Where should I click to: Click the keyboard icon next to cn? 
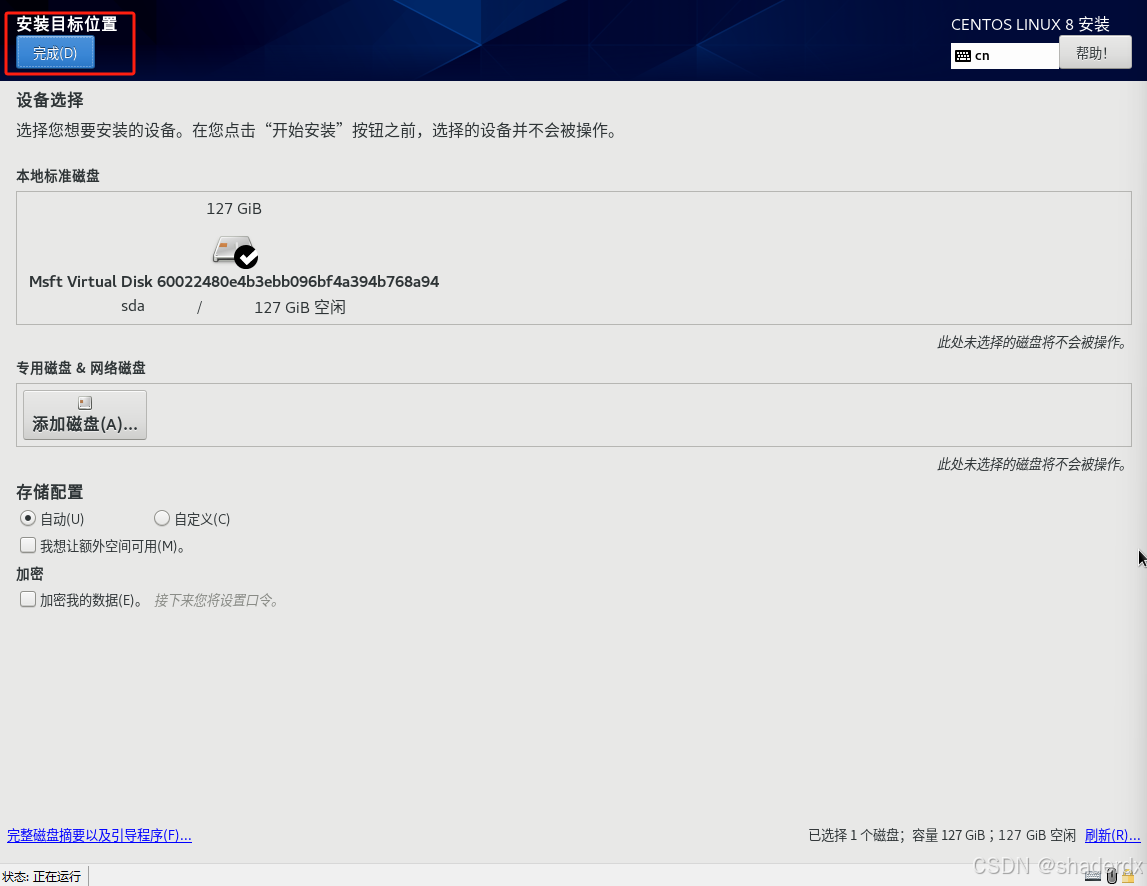tap(963, 56)
